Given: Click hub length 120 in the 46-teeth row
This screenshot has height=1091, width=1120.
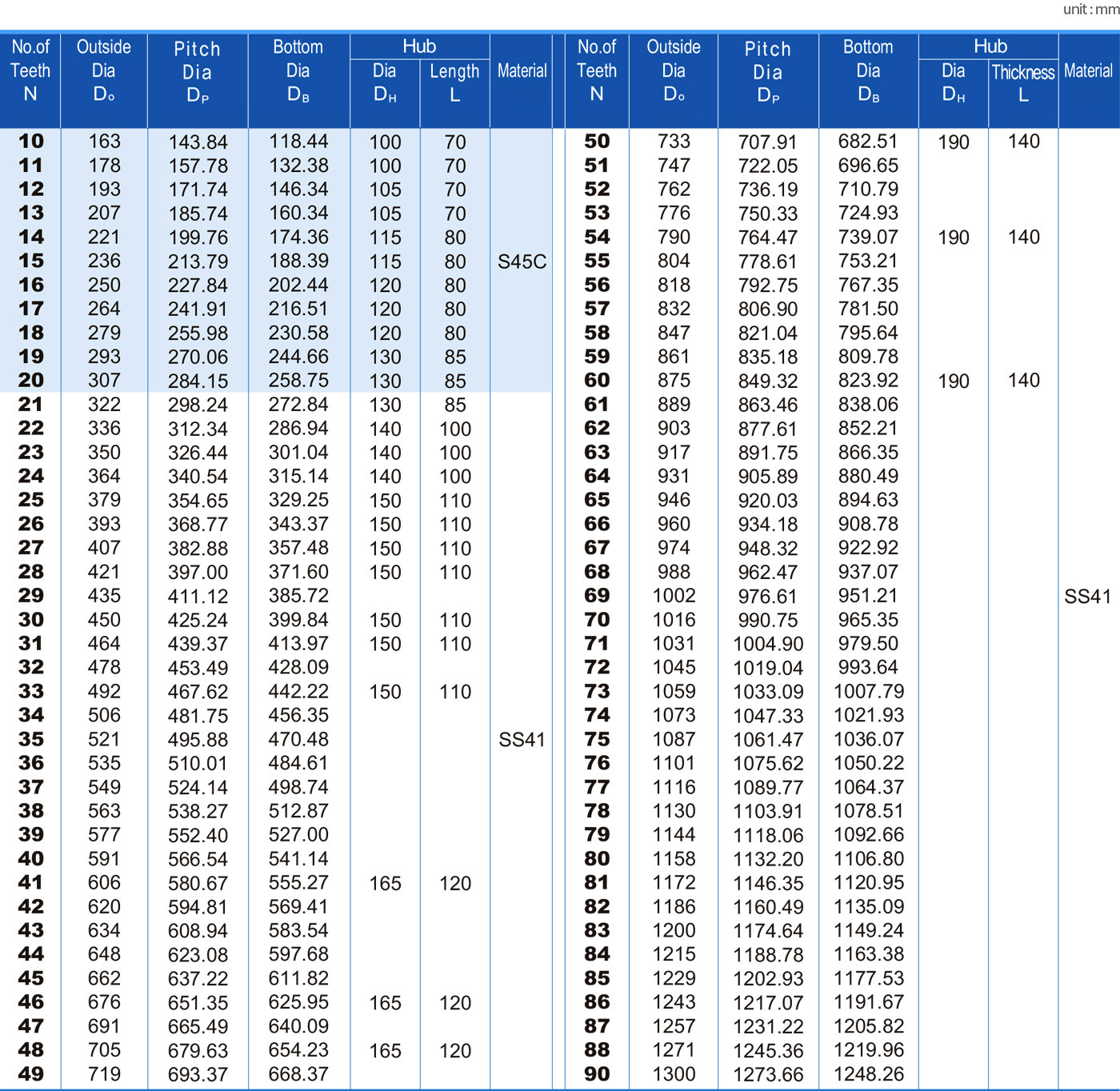Looking at the screenshot, I should [x=455, y=1003].
